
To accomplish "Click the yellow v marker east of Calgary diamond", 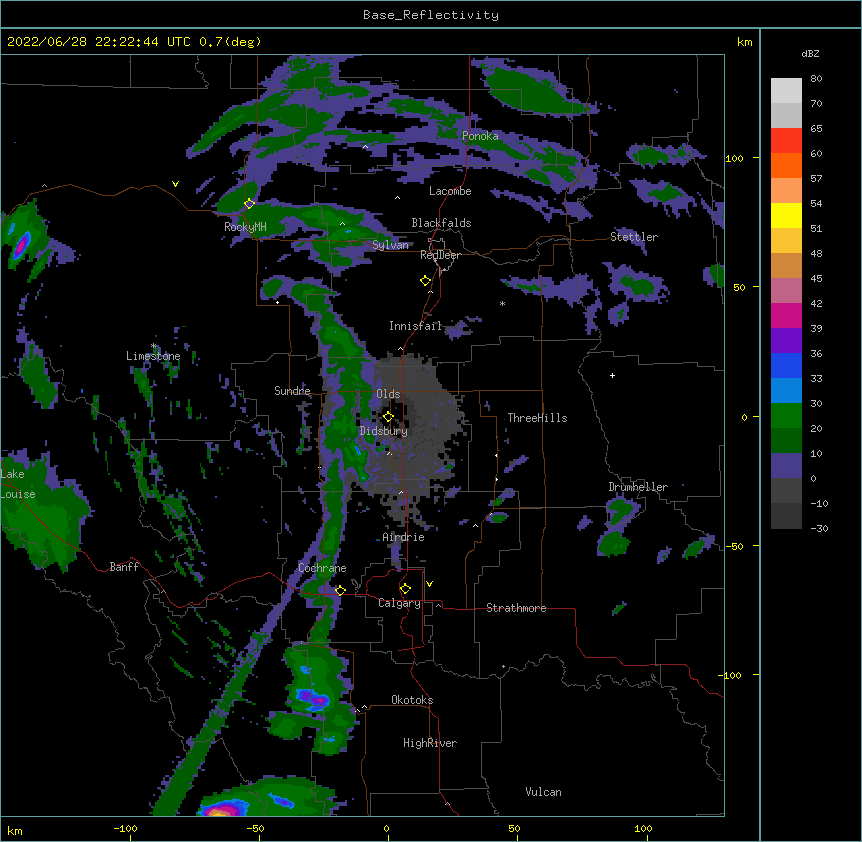I will pyautogui.click(x=429, y=584).
